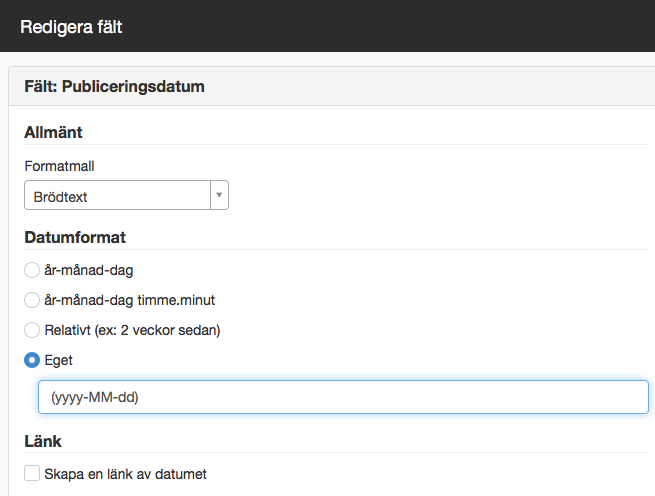Open the Formatmall dropdown arrow
The image size is (655, 496).
tap(219, 195)
